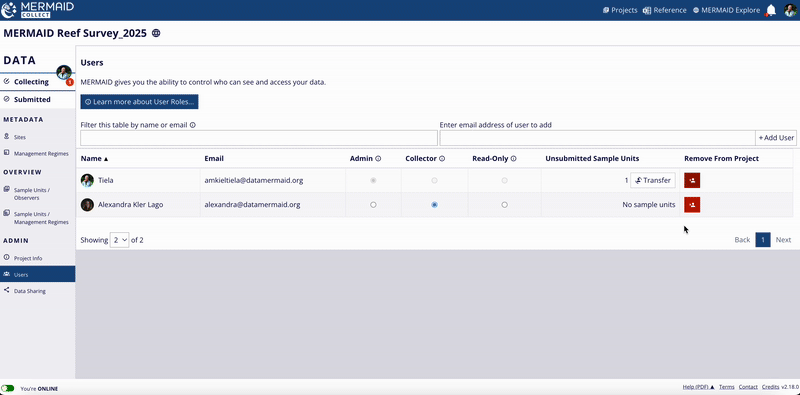Remove Tiela from project via red icon

(x=692, y=180)
